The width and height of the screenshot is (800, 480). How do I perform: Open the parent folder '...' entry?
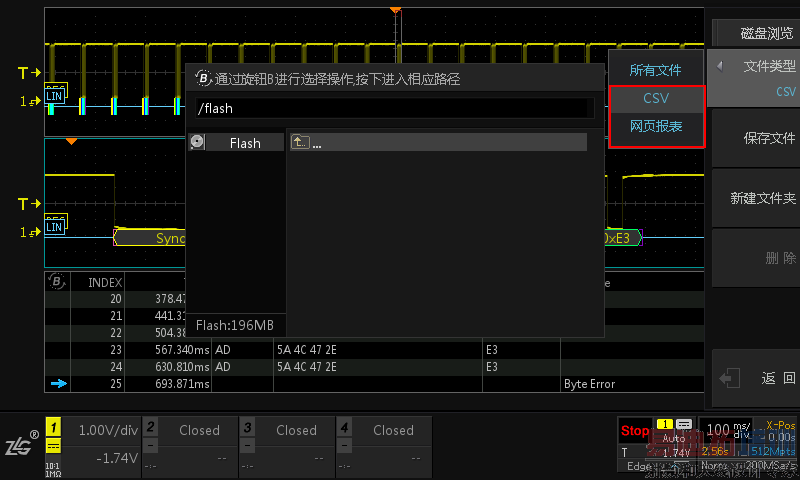(x=438, y=142)
